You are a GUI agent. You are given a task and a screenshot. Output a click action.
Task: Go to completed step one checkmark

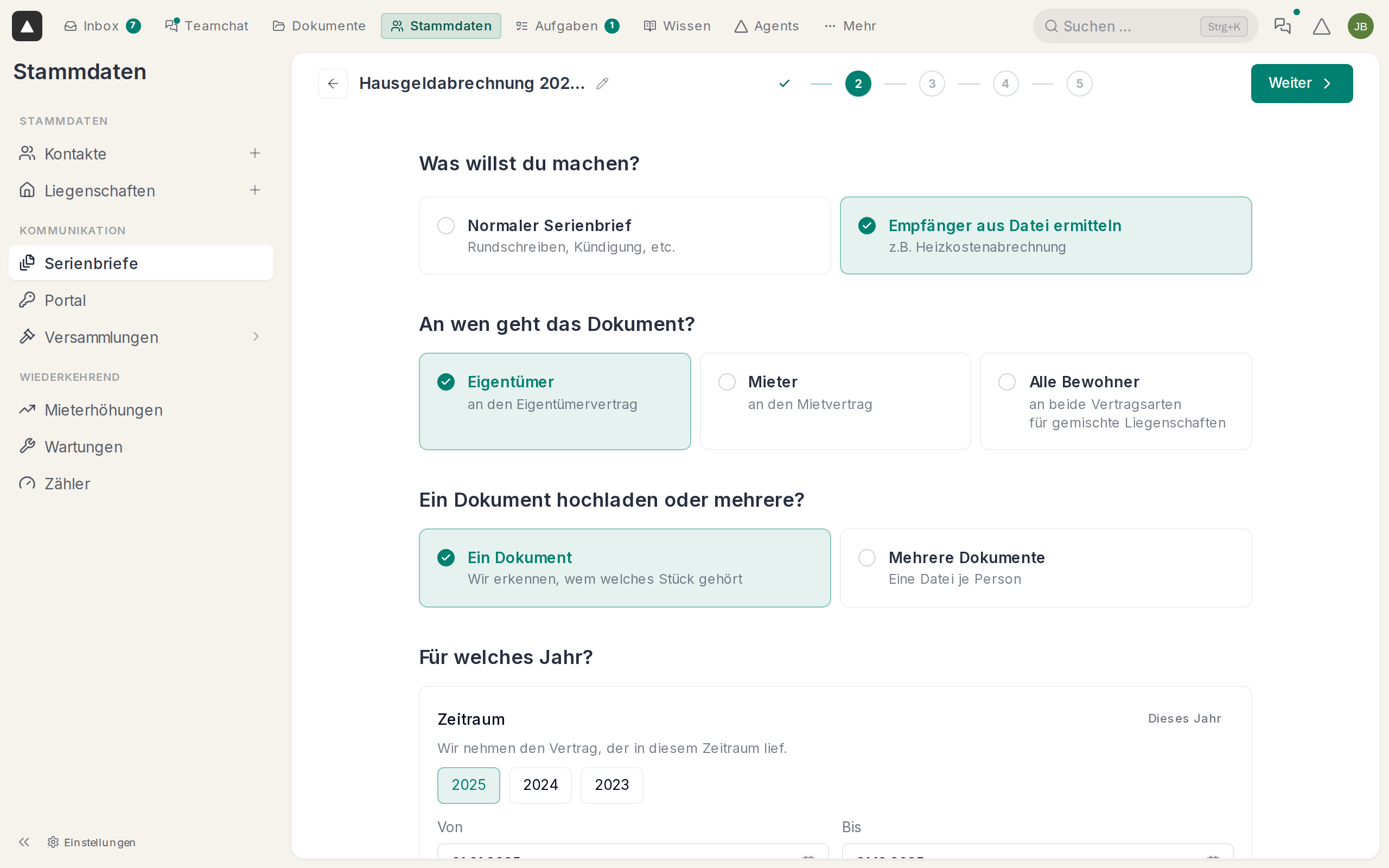coord(784,84)
